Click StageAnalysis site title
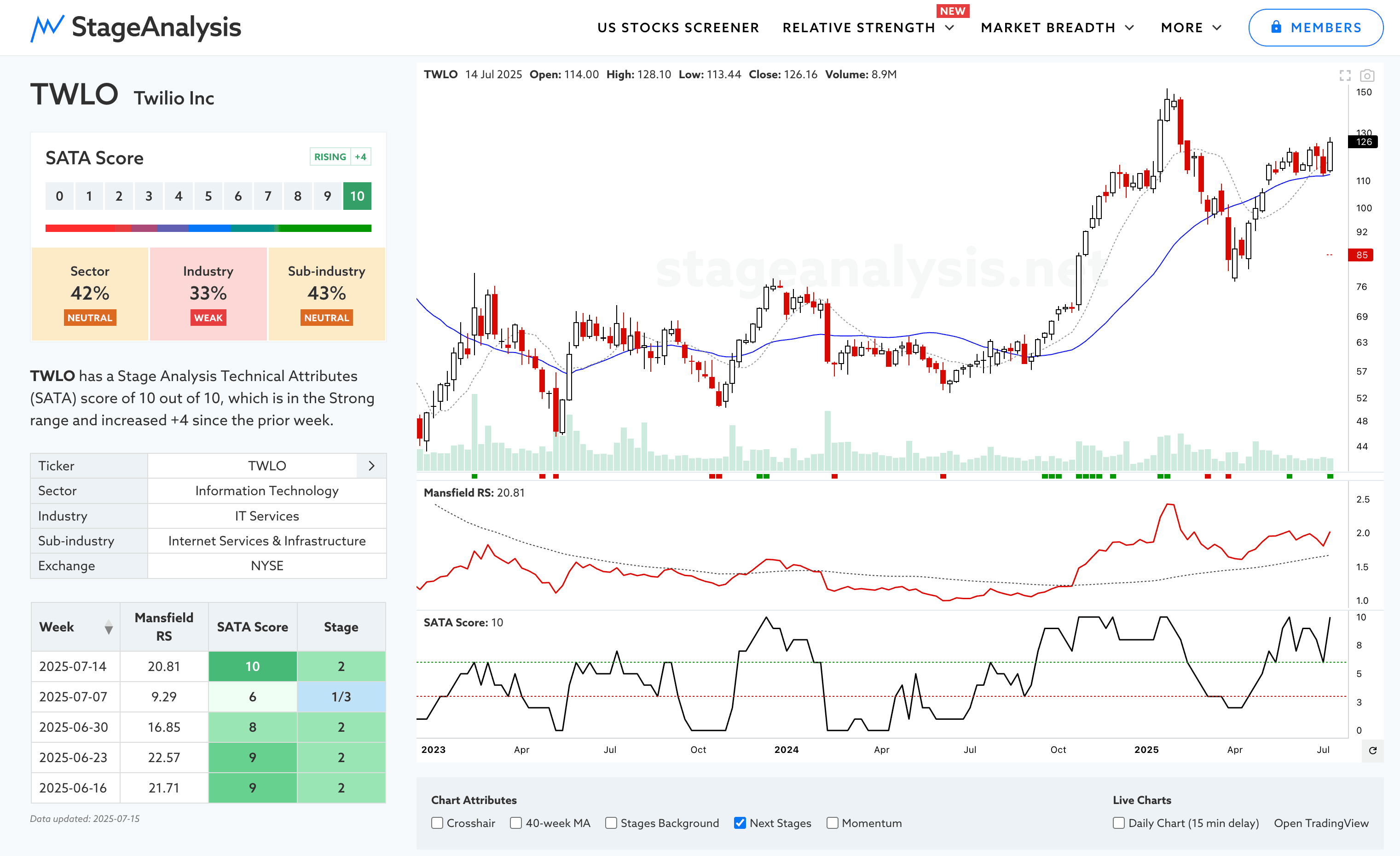This screenshot has width=1400, height=856. [156, 27]
